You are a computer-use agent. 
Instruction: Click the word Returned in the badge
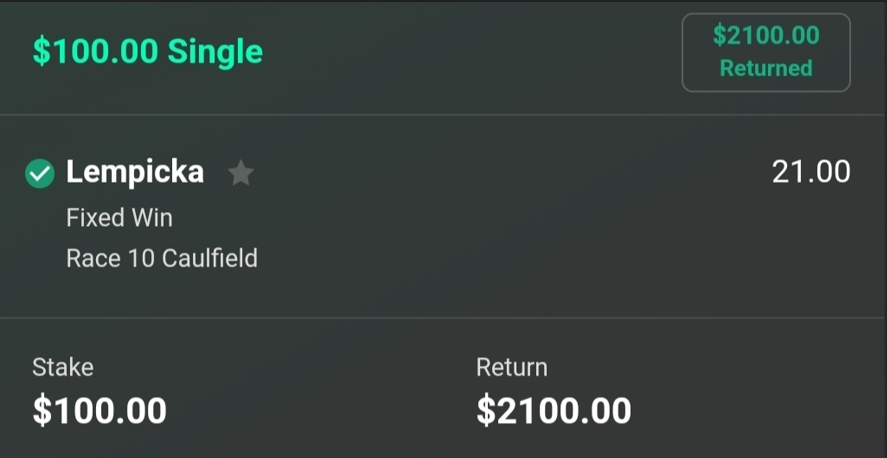pyautogui.click(x=766, y=69)
